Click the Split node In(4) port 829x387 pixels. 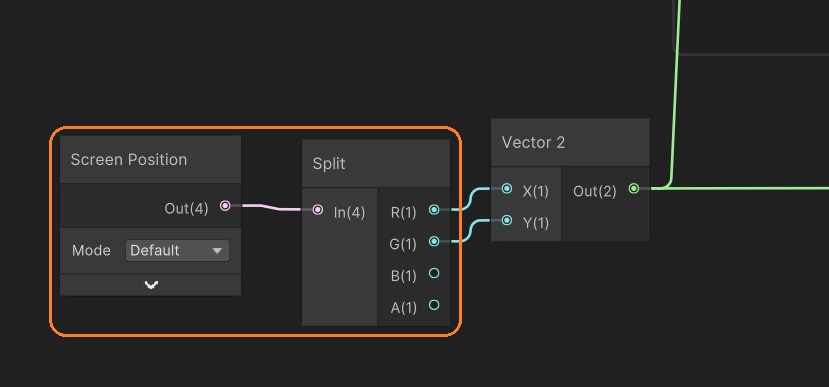pos(318,210)
